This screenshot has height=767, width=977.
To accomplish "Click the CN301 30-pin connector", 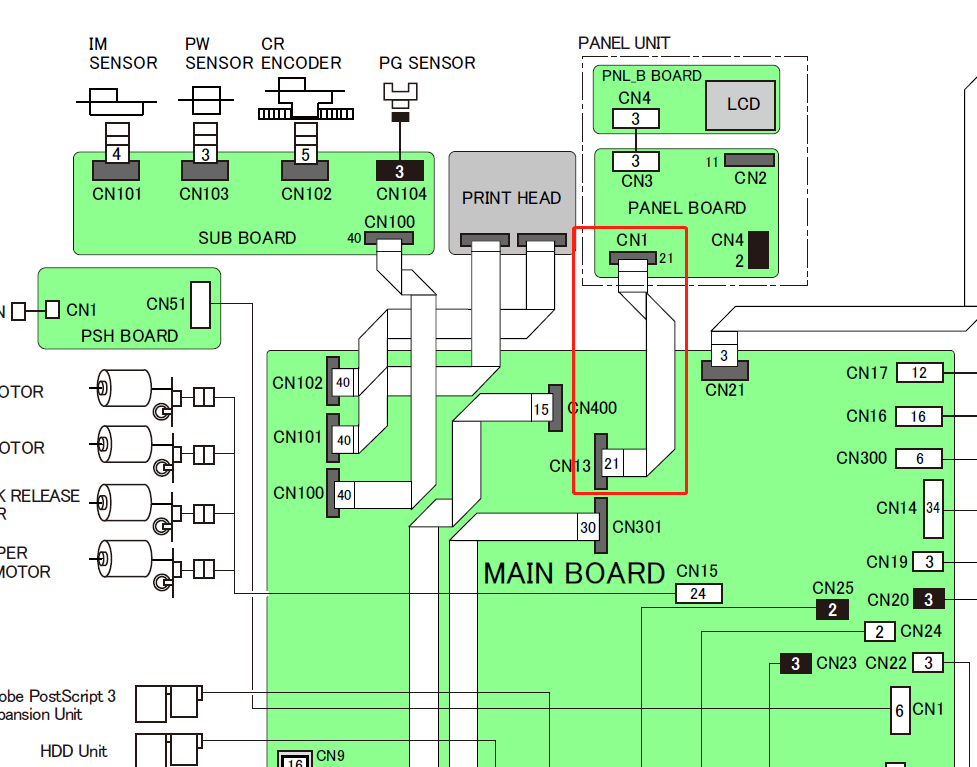I will 601,526.
